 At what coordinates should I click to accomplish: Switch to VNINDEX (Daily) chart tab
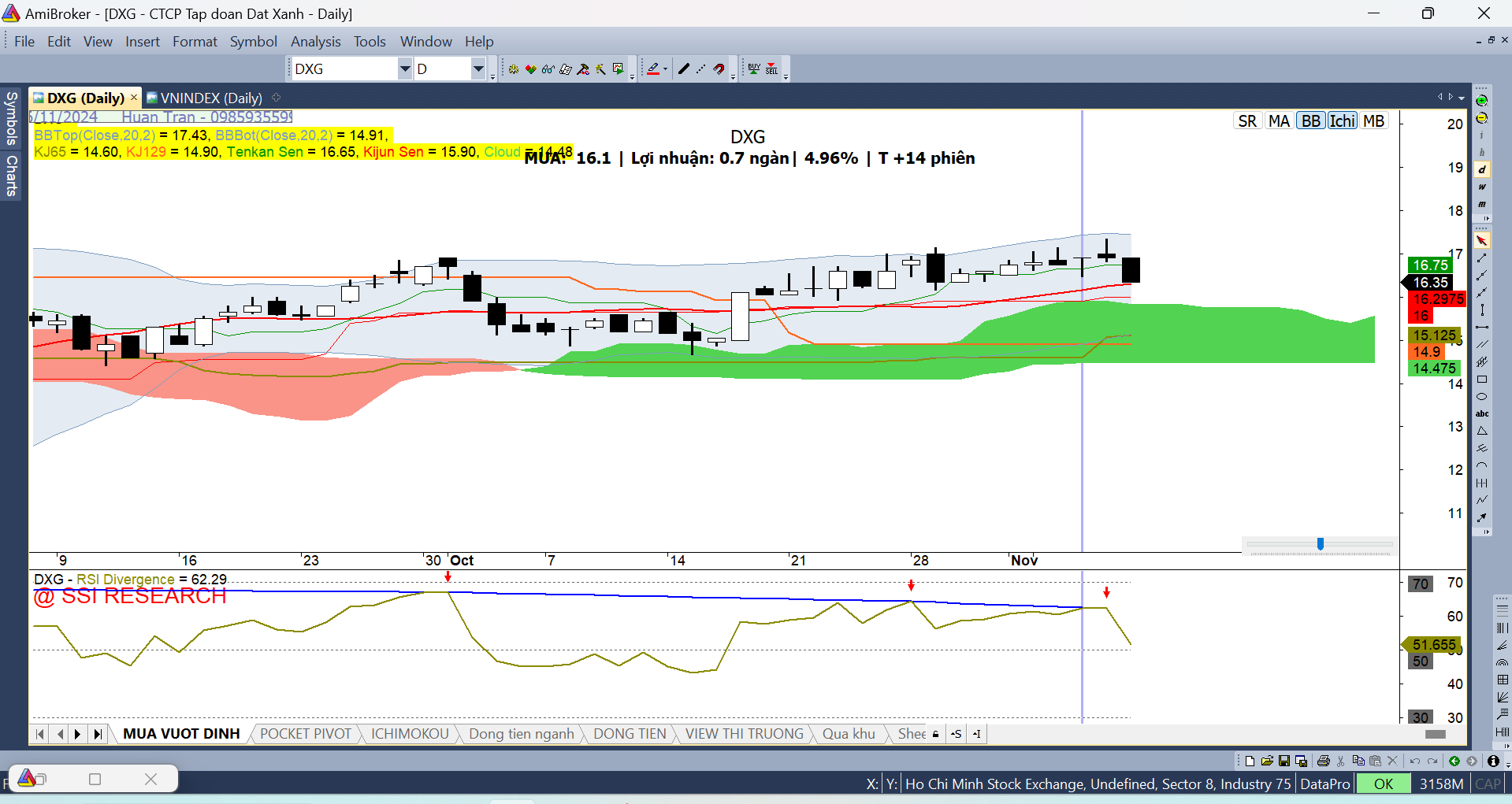click(x=204, y=98)
